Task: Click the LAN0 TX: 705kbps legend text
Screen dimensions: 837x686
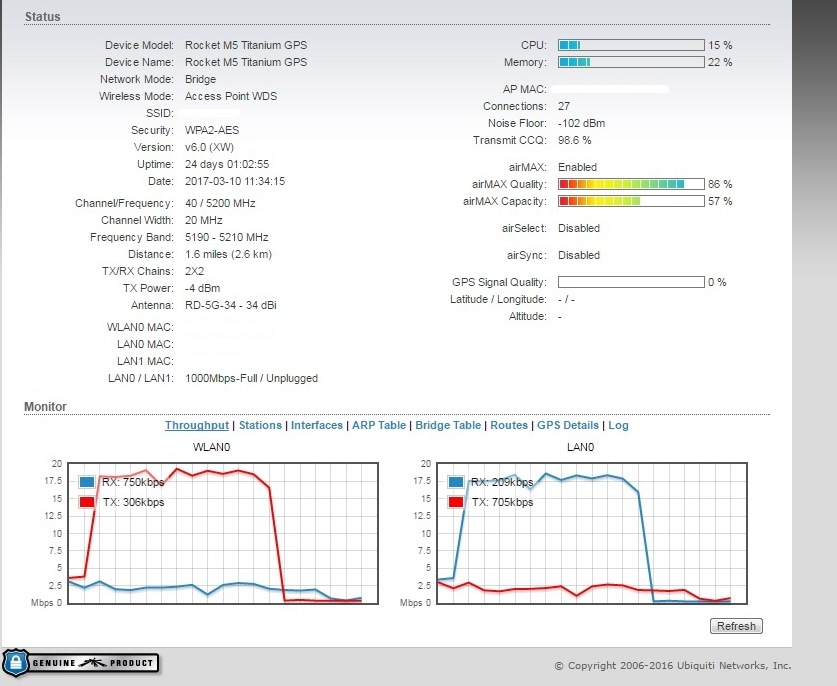Action: tap(502, 502)
